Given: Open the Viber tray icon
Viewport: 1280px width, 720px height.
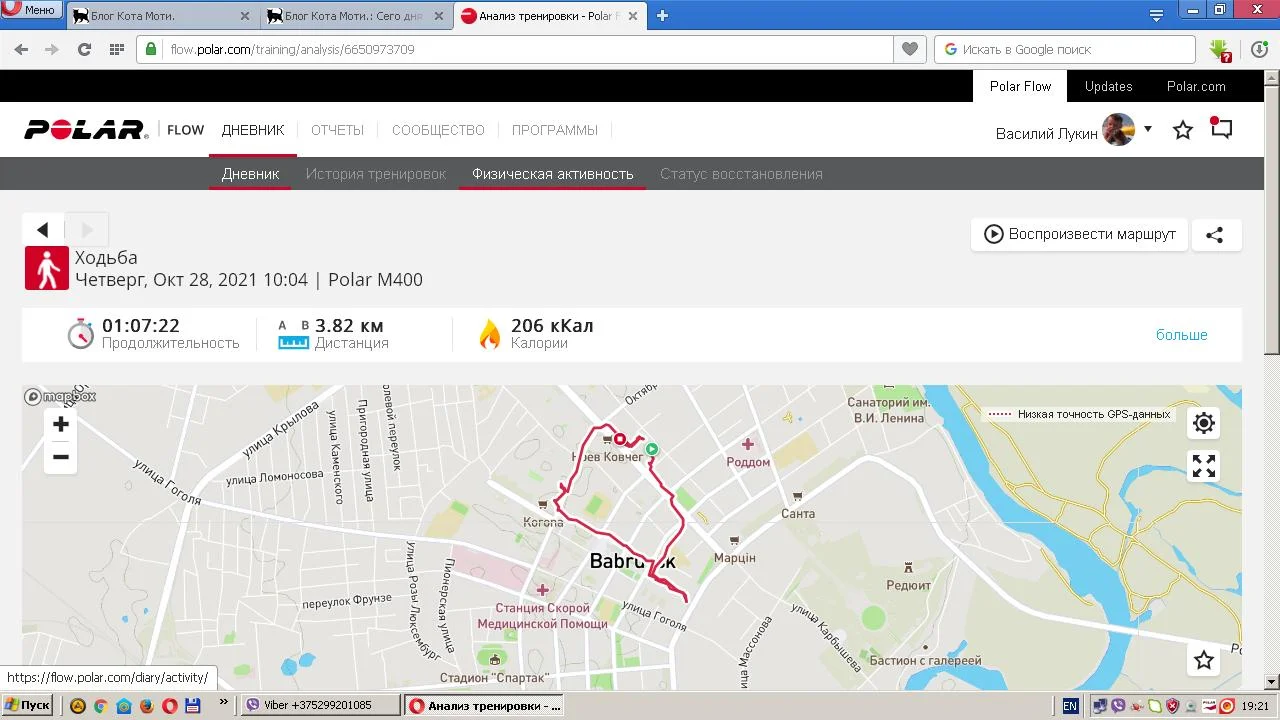Looking at the screenshot, I should pos(1118,706).
